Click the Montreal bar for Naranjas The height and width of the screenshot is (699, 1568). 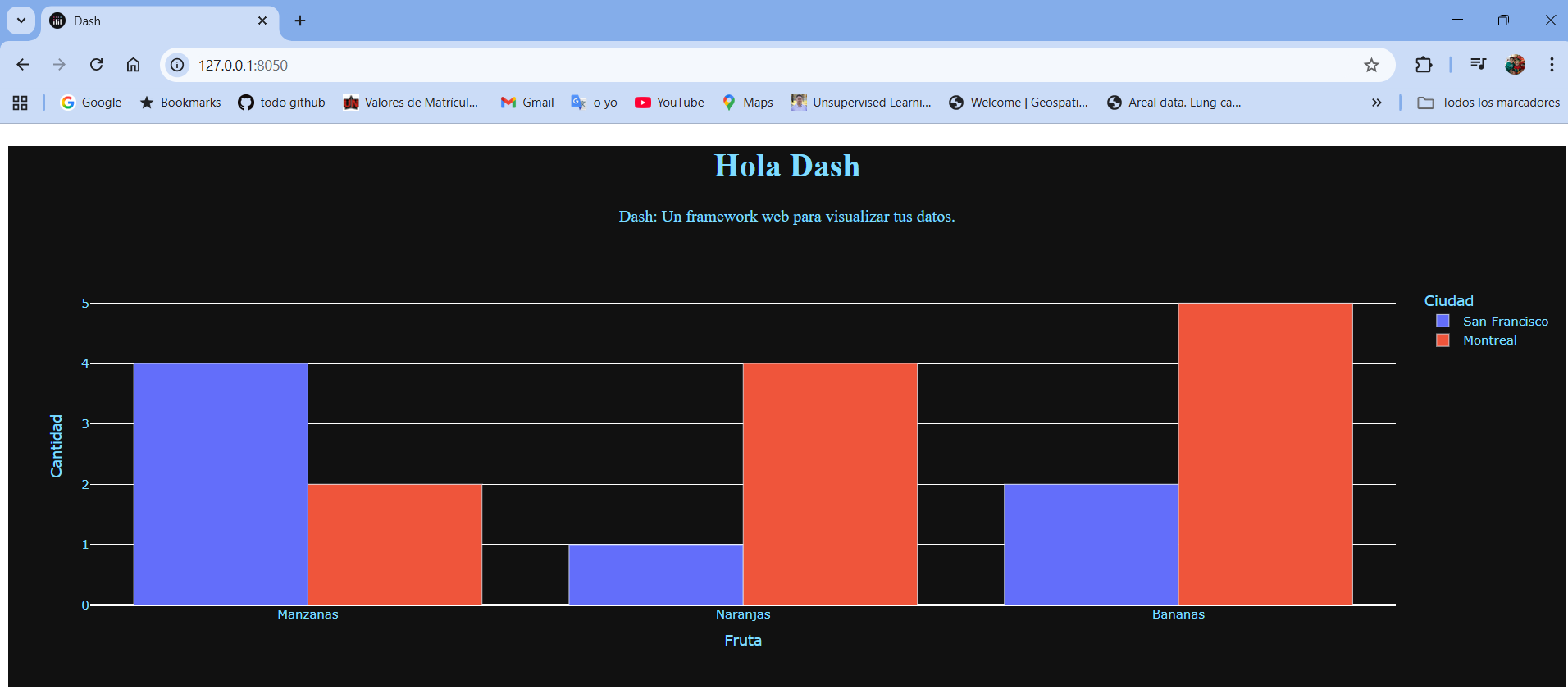(830, 484)
